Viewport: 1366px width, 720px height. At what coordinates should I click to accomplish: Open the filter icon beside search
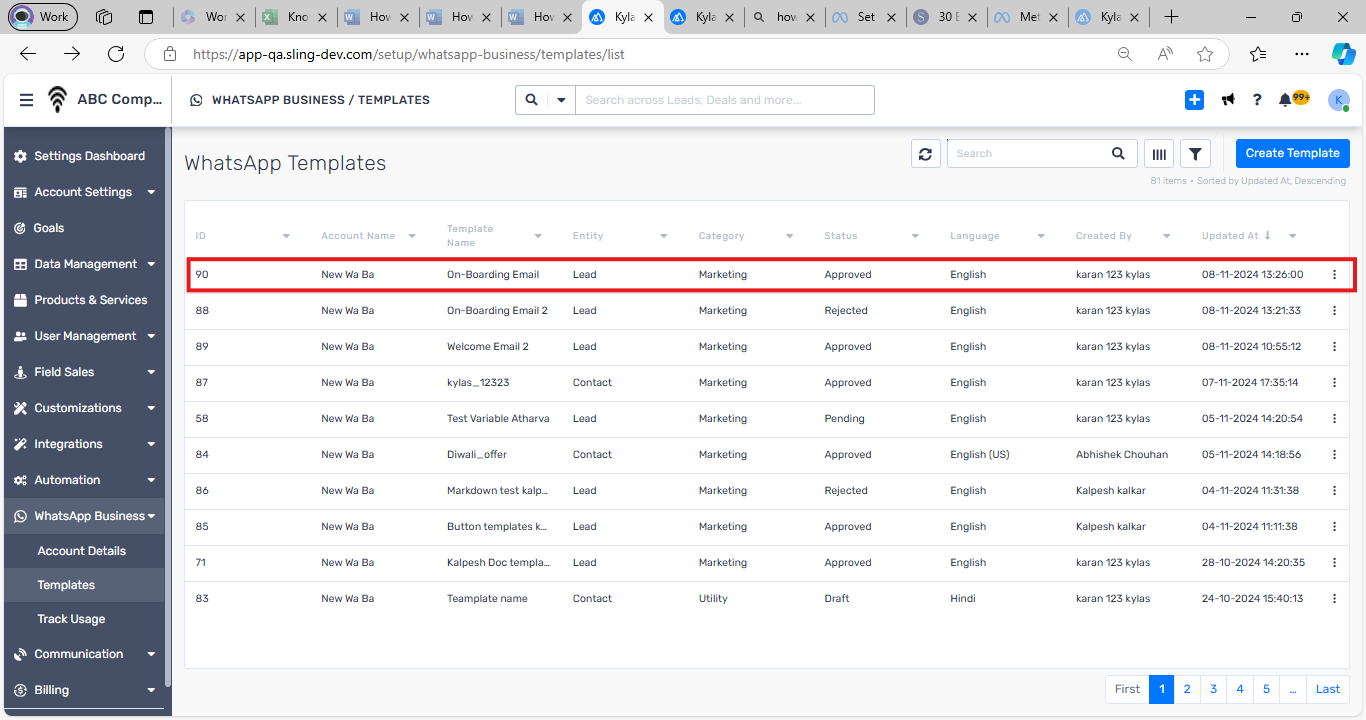coord(1195,154)
